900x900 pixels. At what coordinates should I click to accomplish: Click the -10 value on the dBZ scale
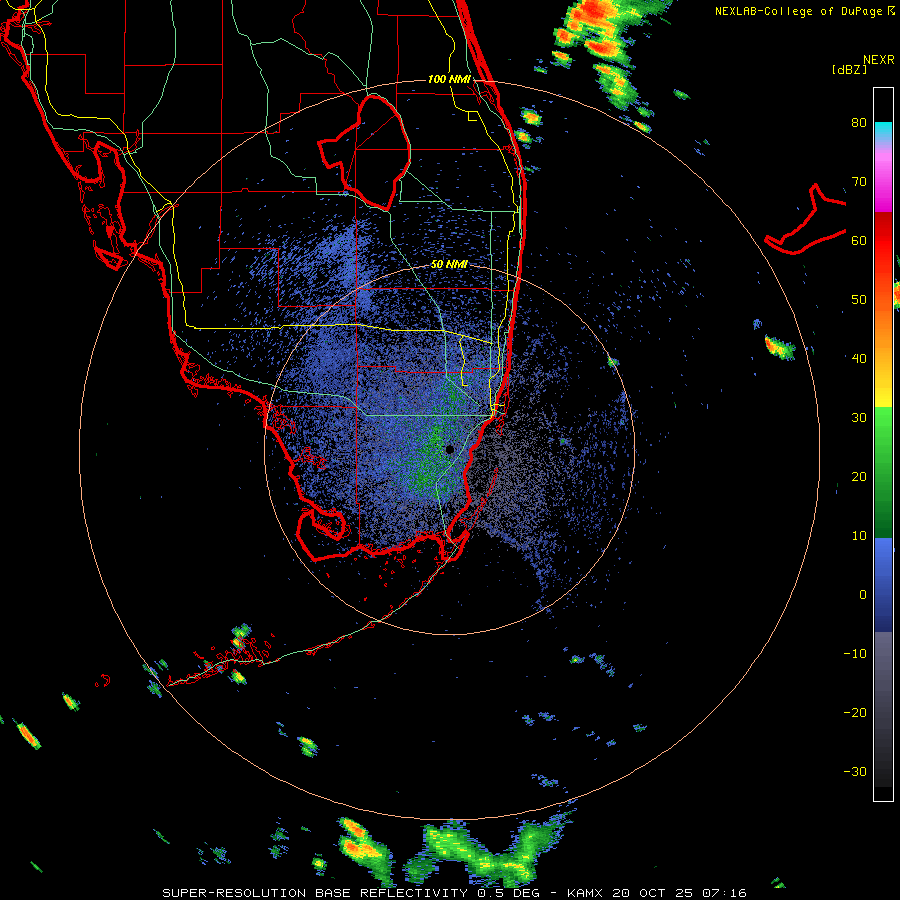(855, 654)
